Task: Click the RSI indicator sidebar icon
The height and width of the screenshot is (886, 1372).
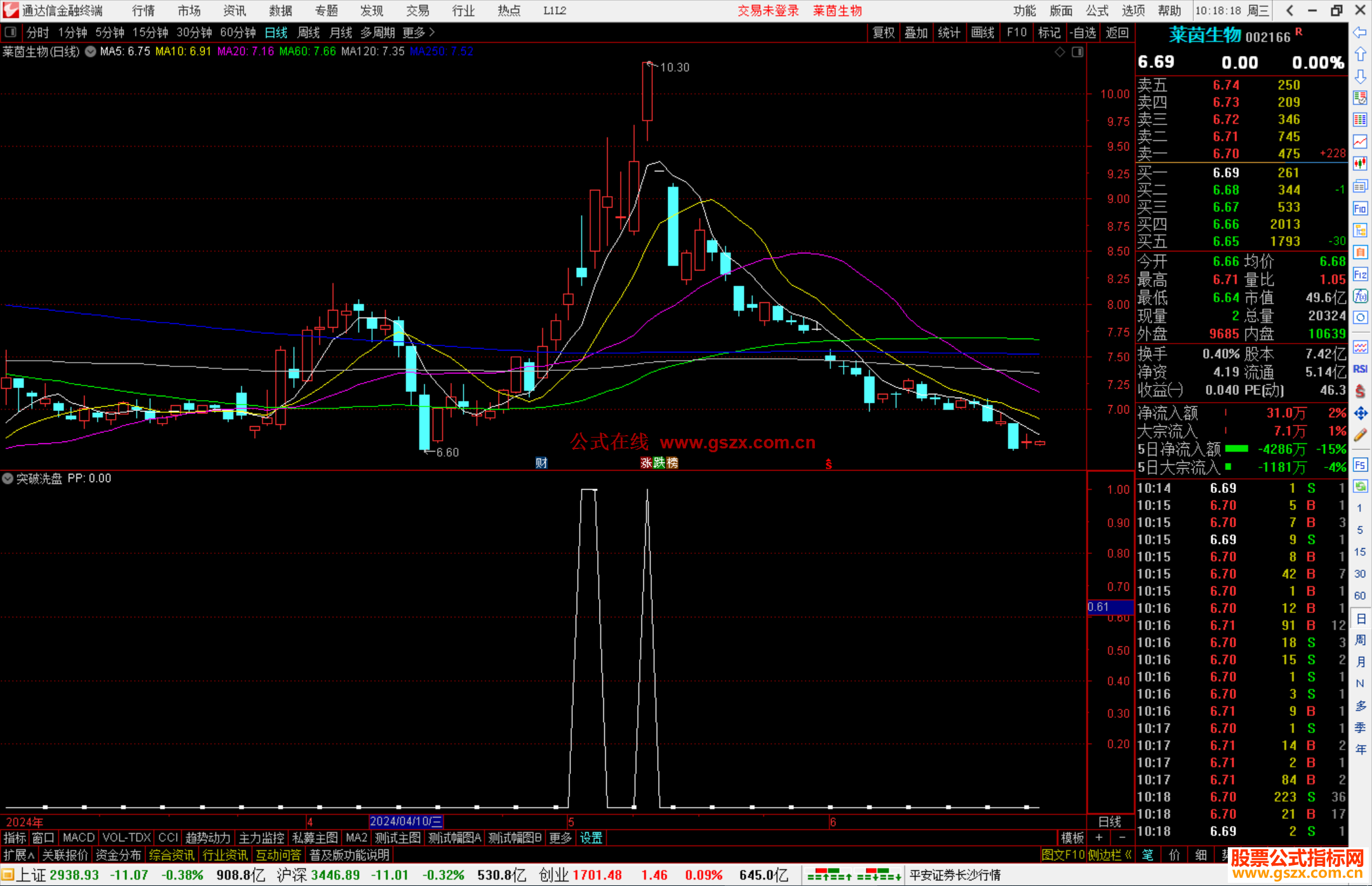Action: pos(1360,369)
